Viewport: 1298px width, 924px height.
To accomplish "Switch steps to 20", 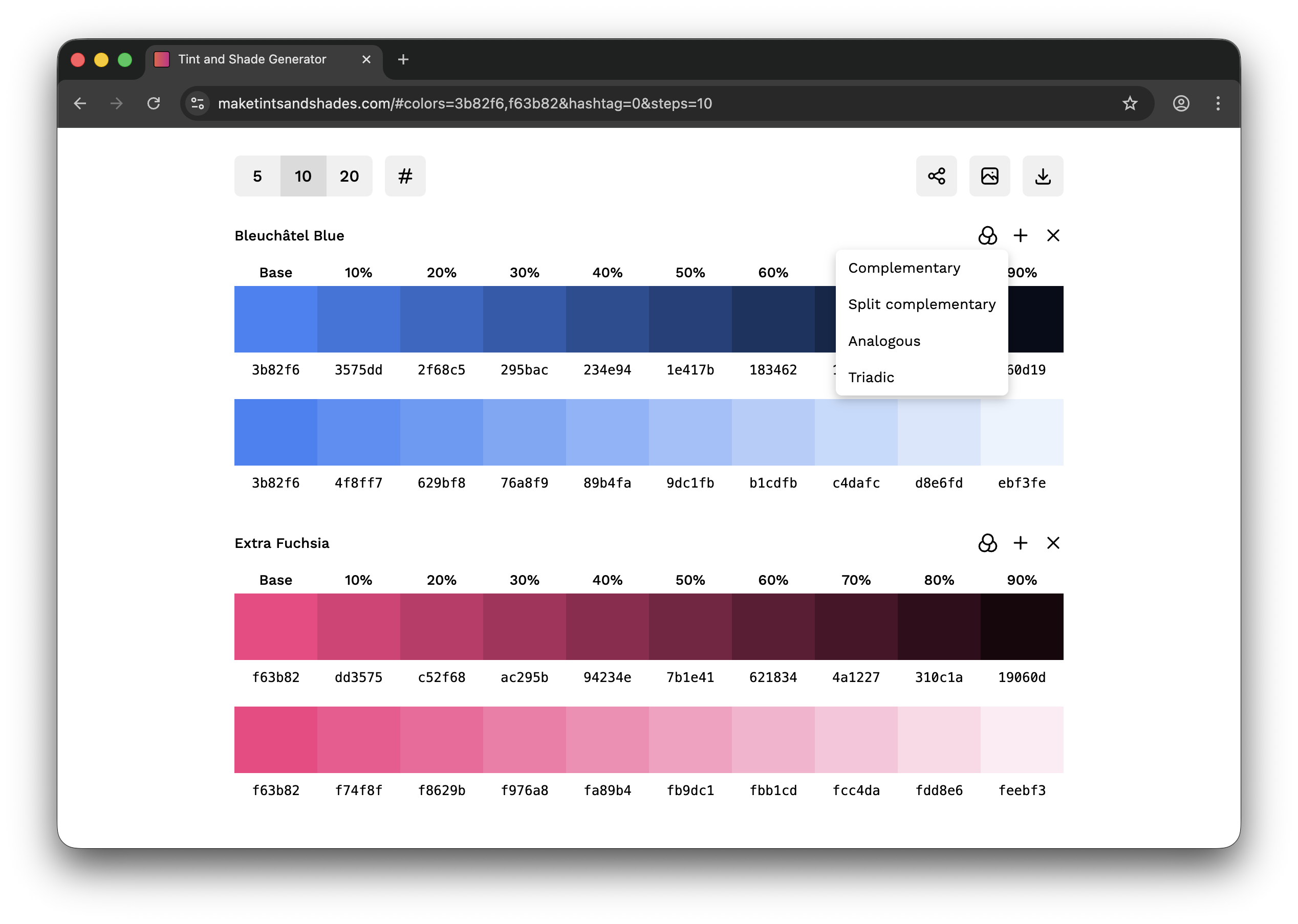I will pos(350,176).
